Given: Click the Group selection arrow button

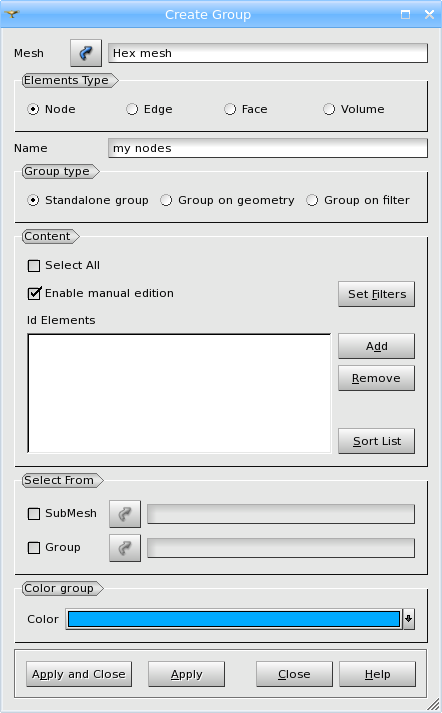Looking at the screenshot, I should pyautogui.click(x=125, y=548).
